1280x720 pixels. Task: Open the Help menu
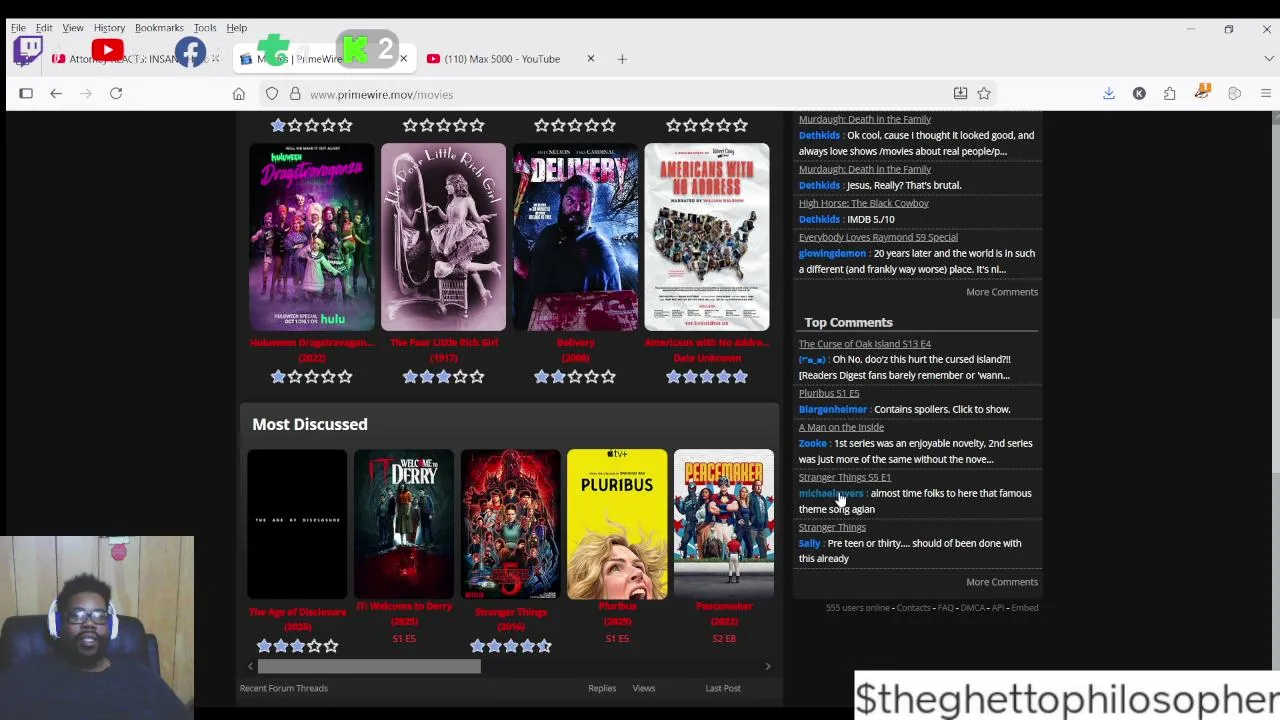(x=236, y=28)
